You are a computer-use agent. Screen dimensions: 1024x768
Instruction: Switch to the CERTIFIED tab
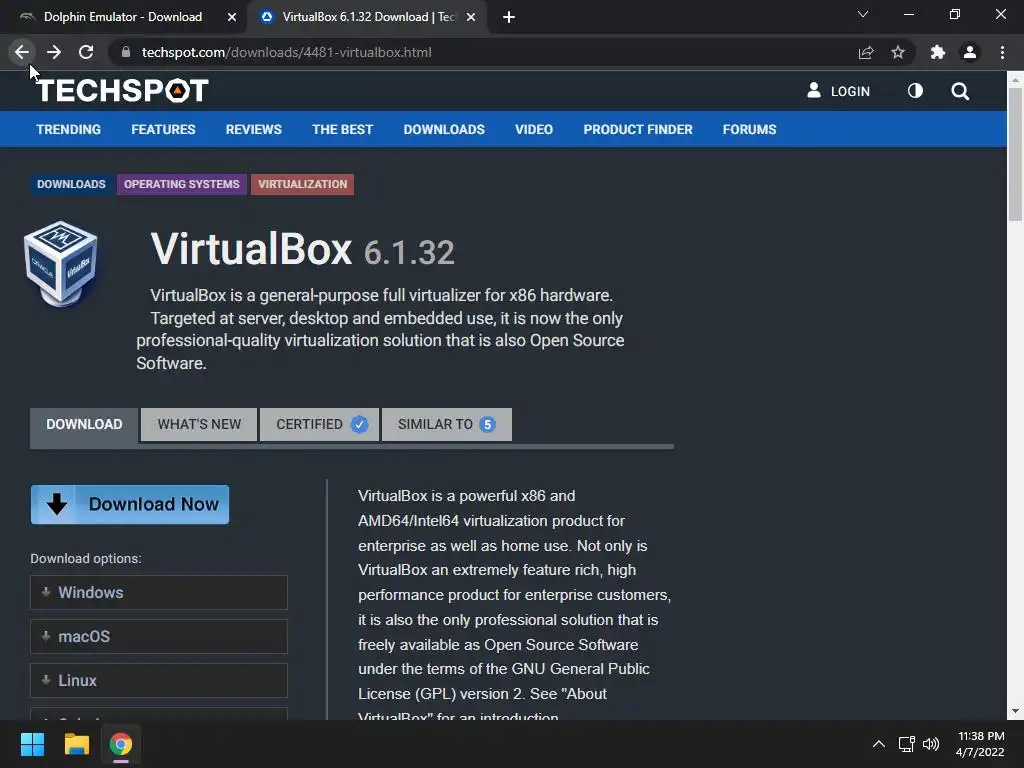click(319, 424)
